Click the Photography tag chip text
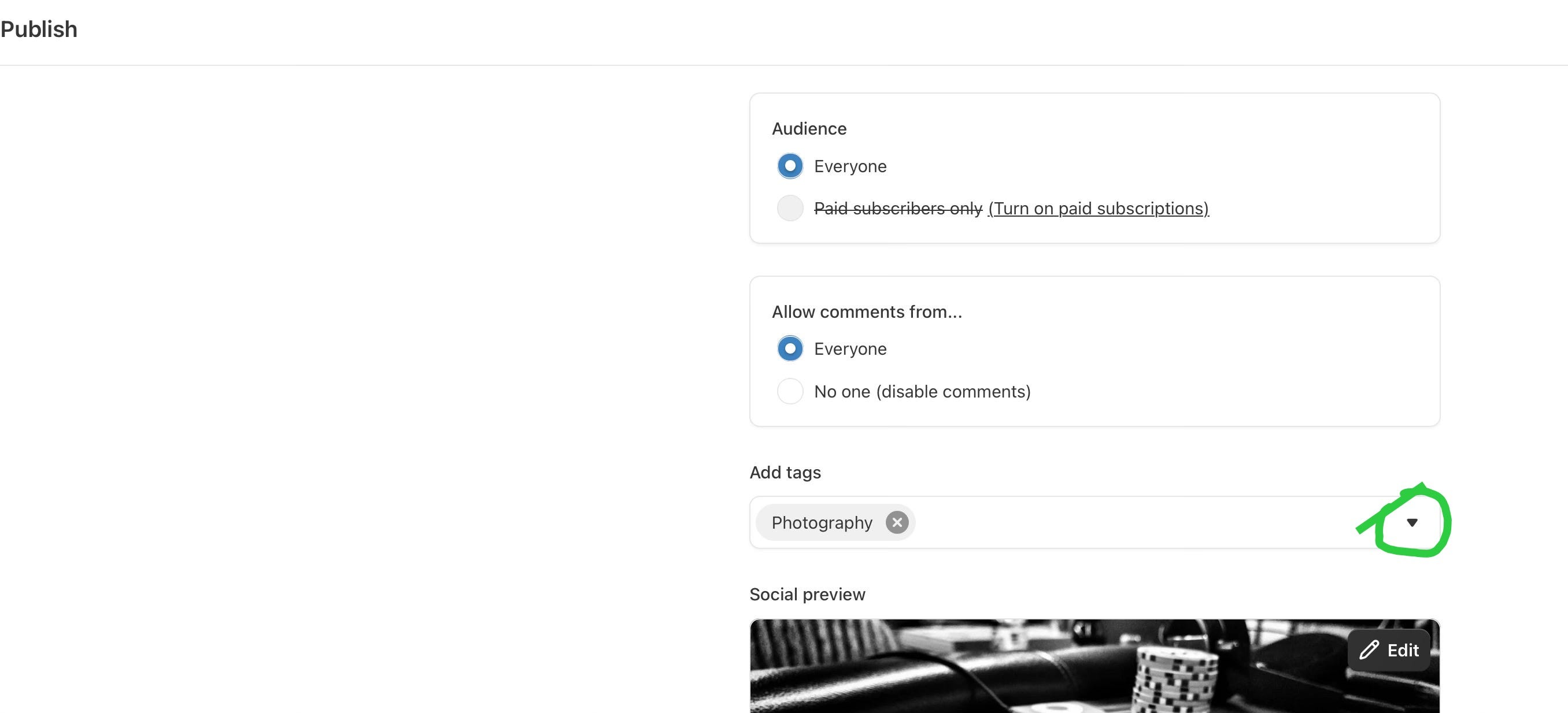 click(x=822, y=522)
